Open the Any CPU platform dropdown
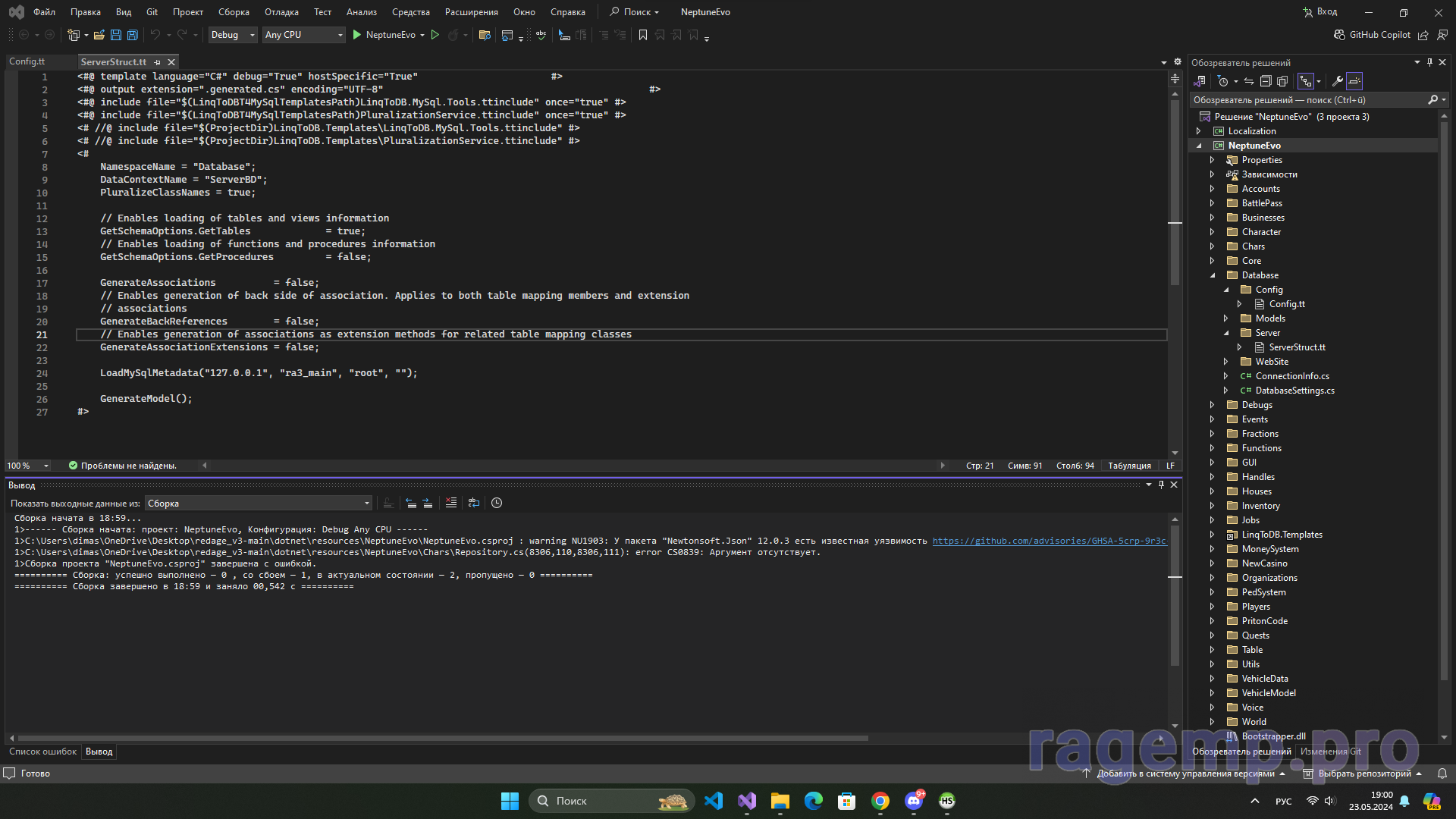 point(303,35)
